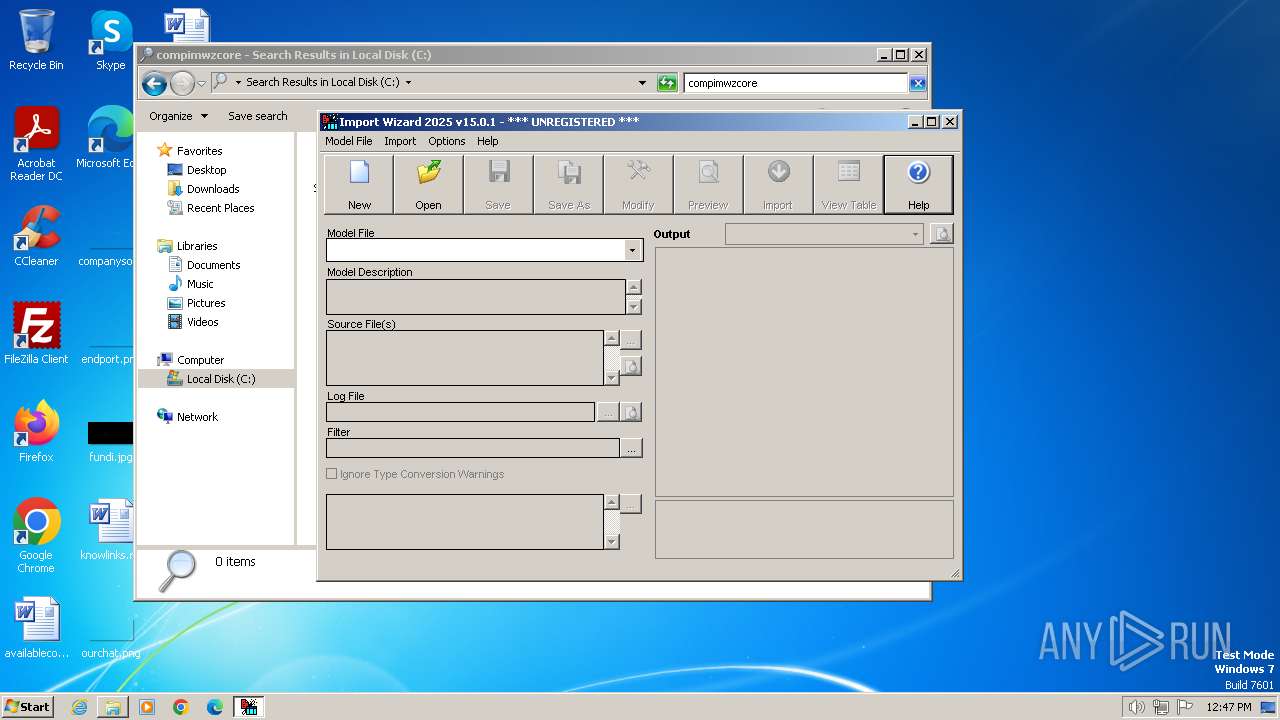Select Downloads in Explorer sidebar
This screenshot has height=720, width=1280.
pos(212,189)
